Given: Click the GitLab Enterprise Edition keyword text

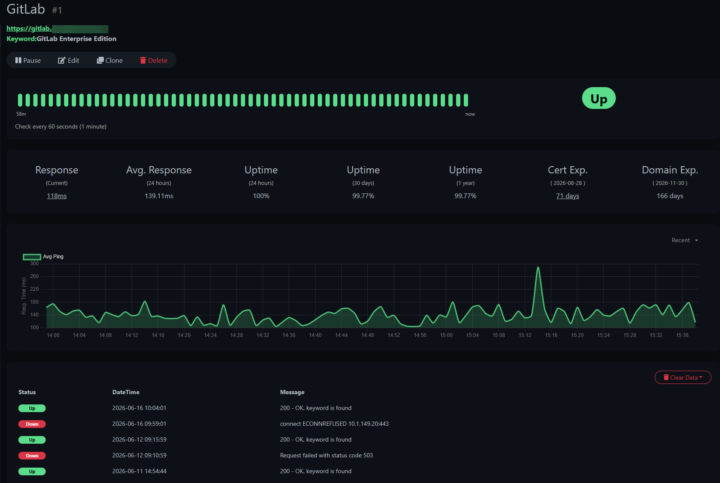Looking at the screenshot, I should (x=76, y=39).
